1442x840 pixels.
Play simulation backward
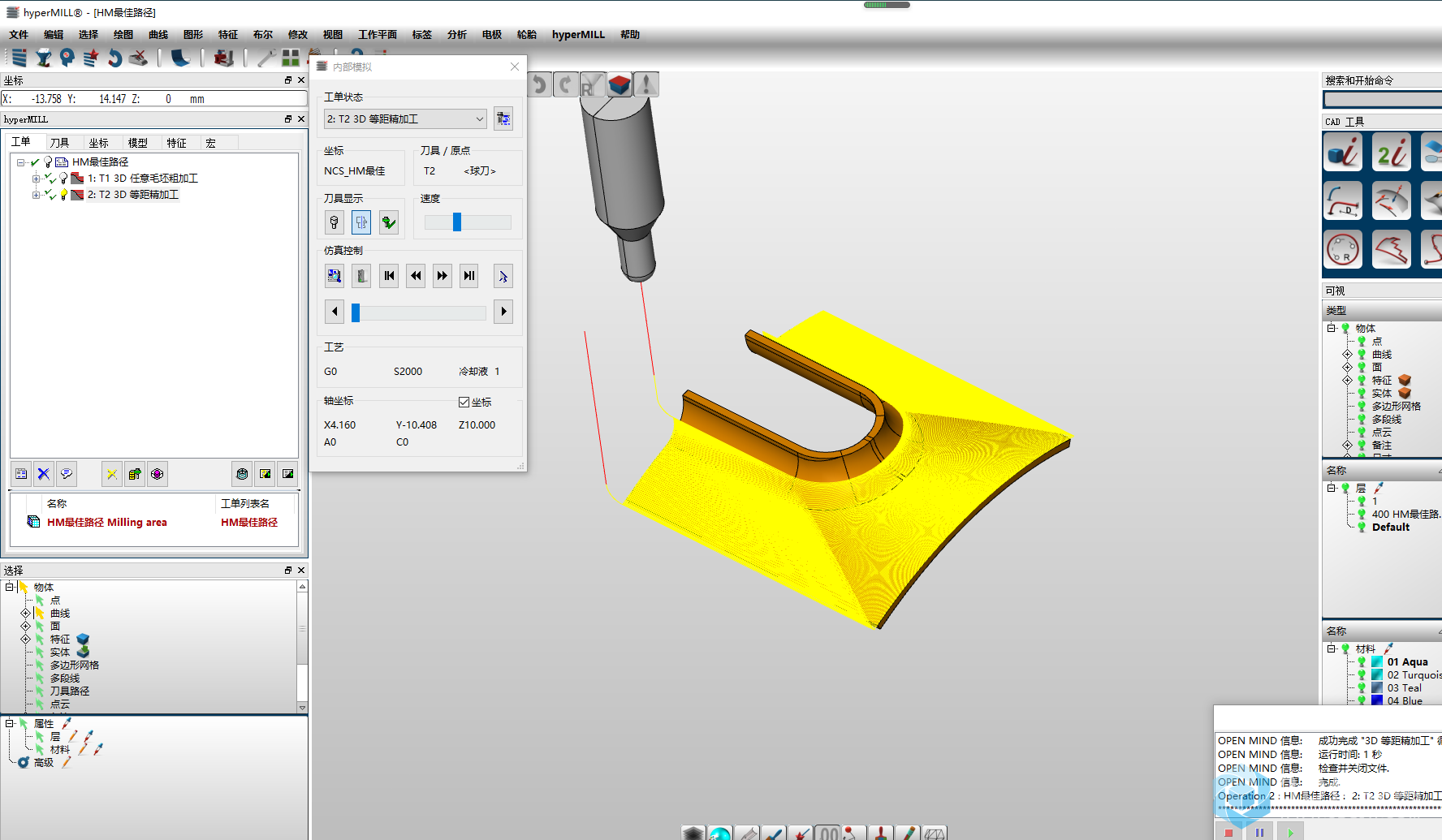416,276
